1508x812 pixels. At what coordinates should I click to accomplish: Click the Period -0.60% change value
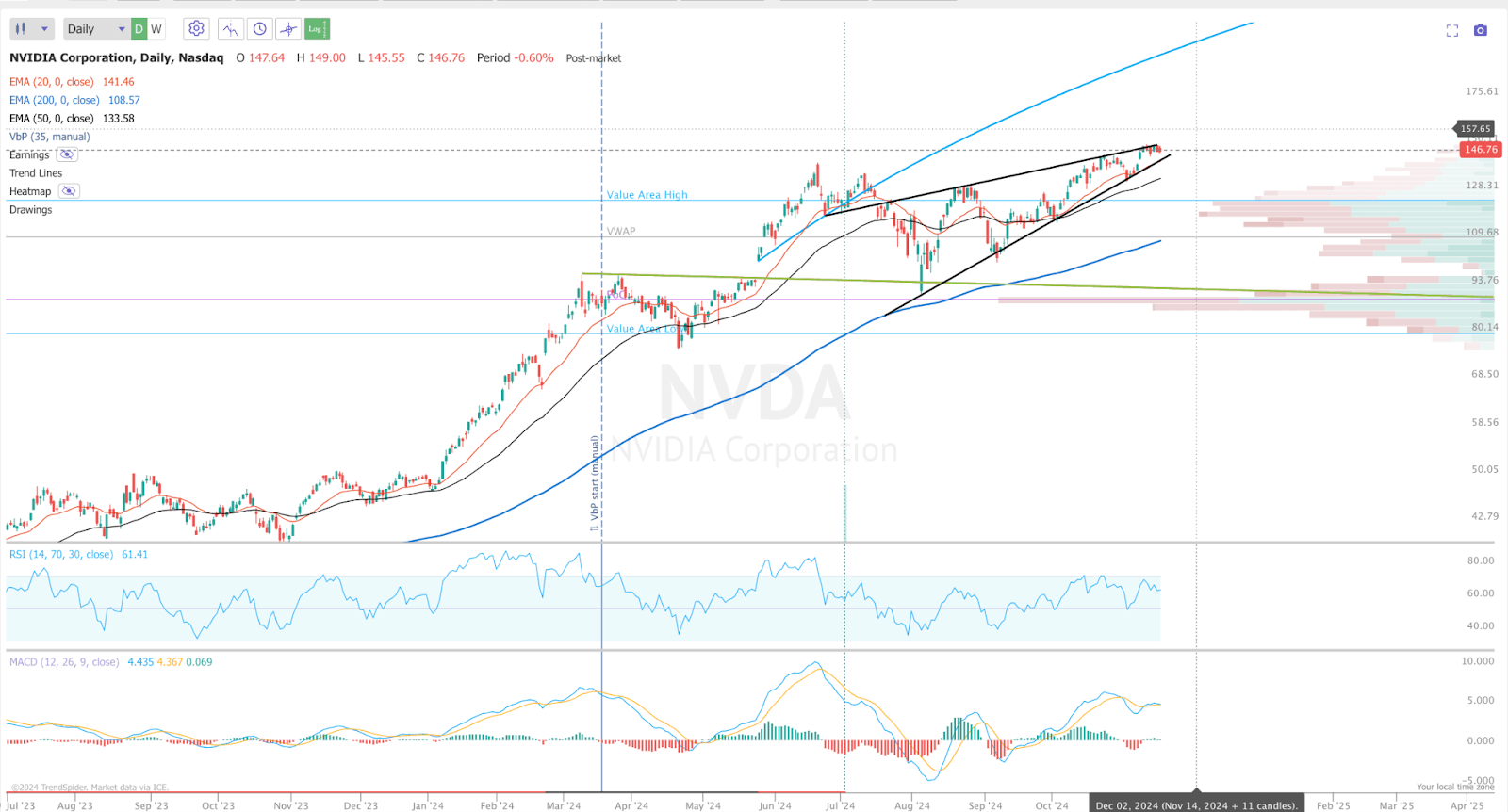pyautogui.click(x=516, y=57)
